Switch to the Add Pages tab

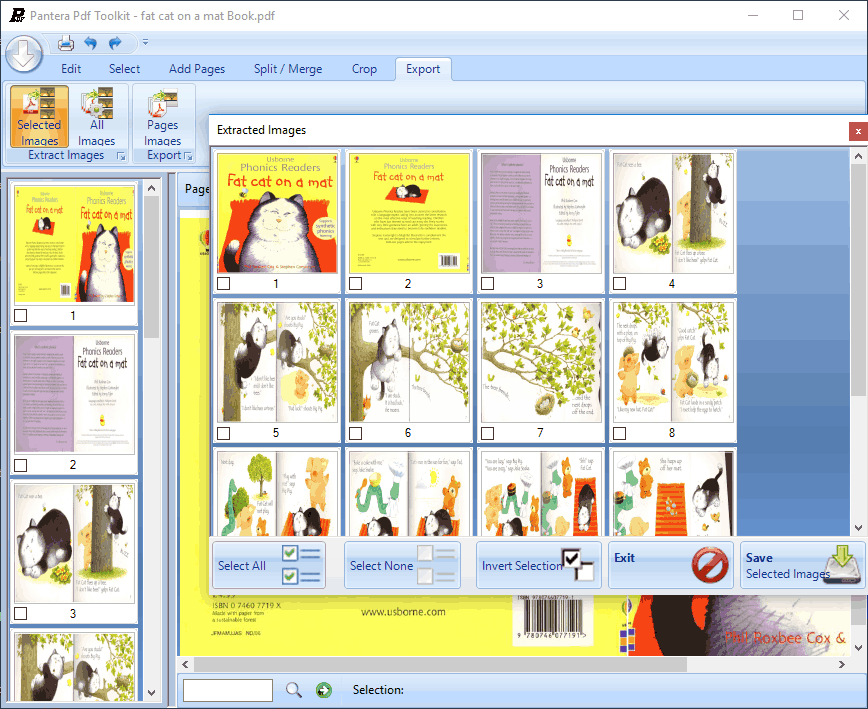197,69
